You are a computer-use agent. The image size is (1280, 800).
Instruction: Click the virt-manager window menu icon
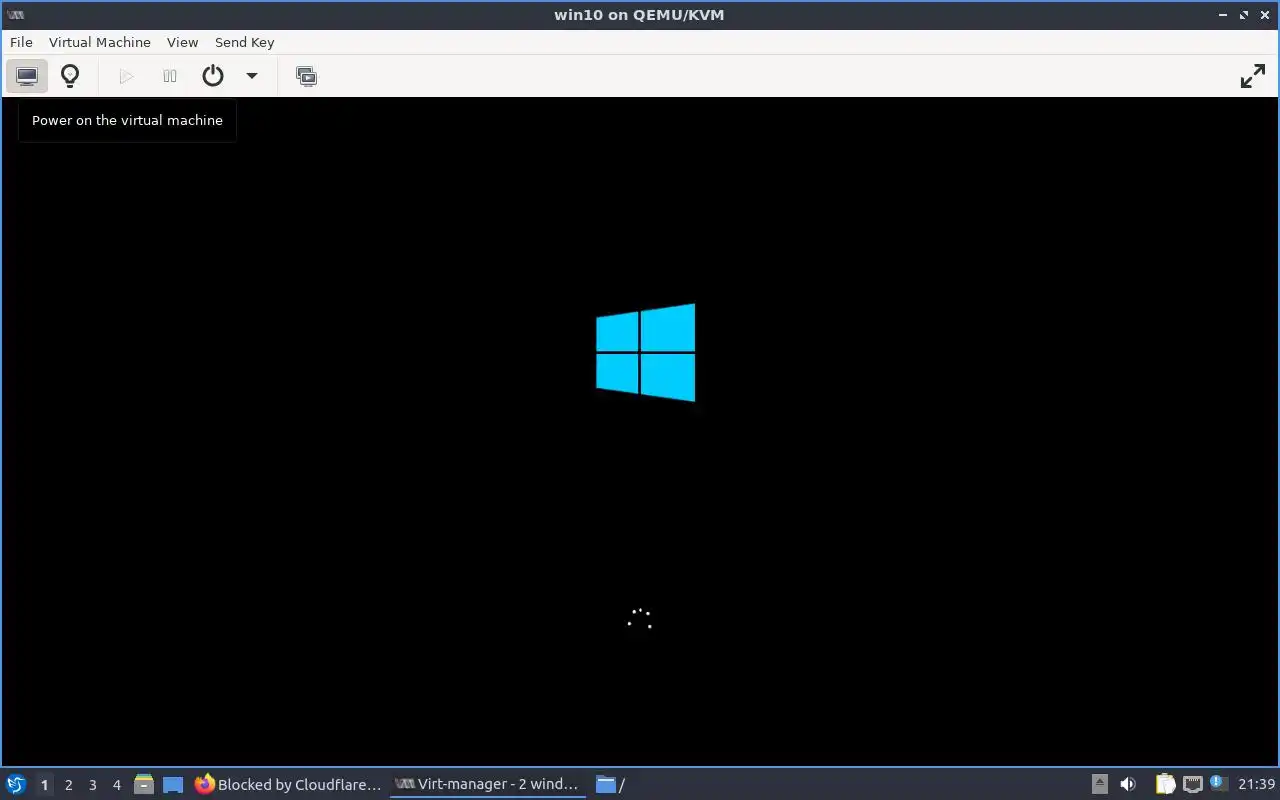tap(15, 14)
